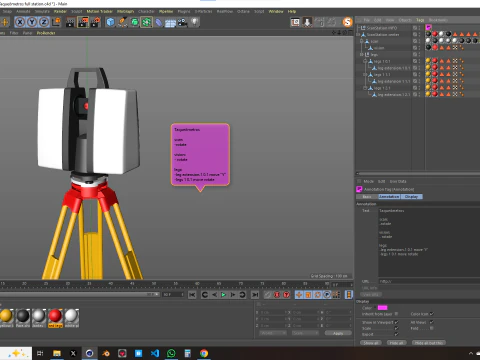480x360 pixels.
Task: Switch to the Display tab
Action: 411,197
